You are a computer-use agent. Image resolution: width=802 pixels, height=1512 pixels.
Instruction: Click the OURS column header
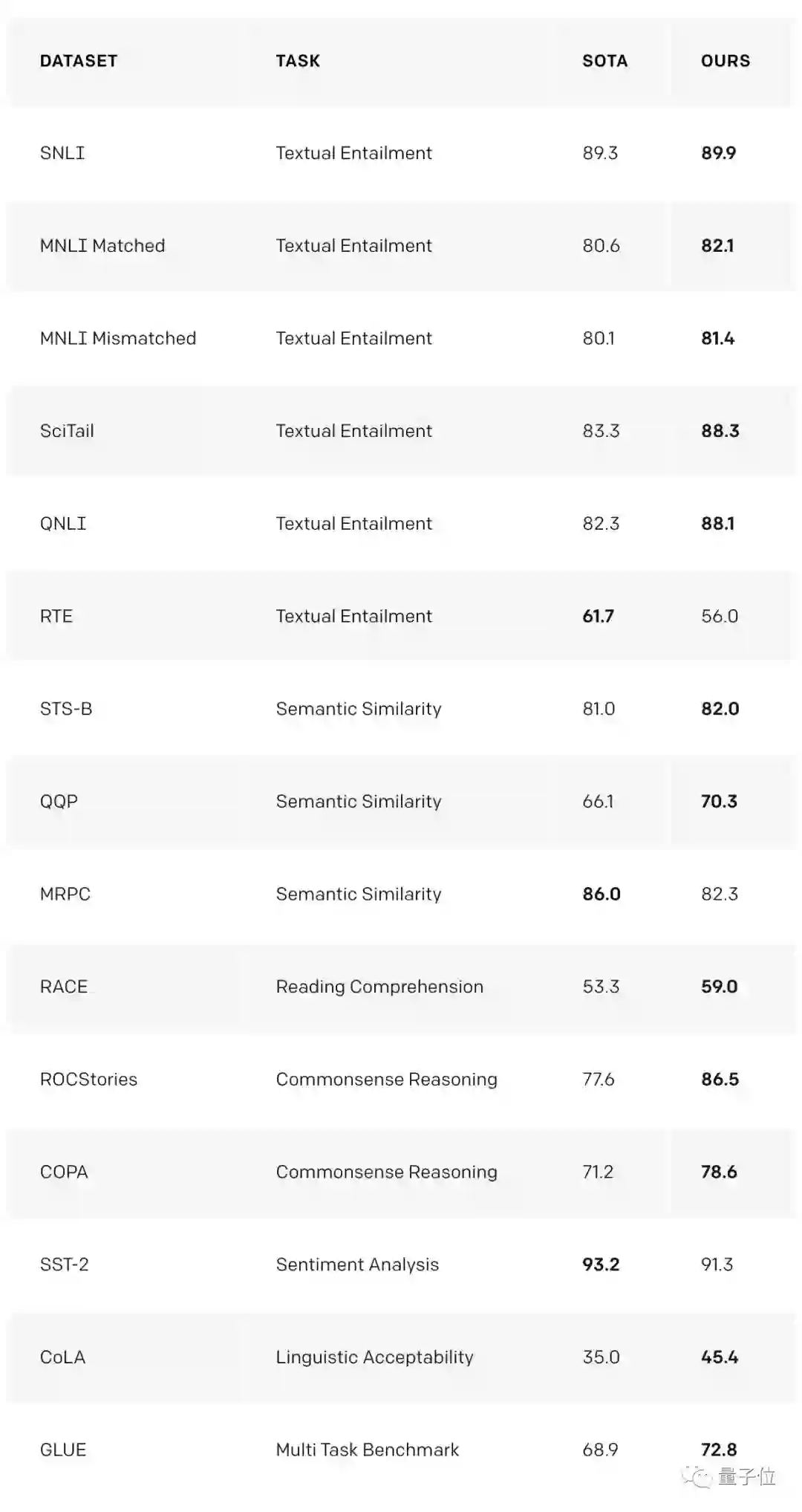(x=725, y=61)
